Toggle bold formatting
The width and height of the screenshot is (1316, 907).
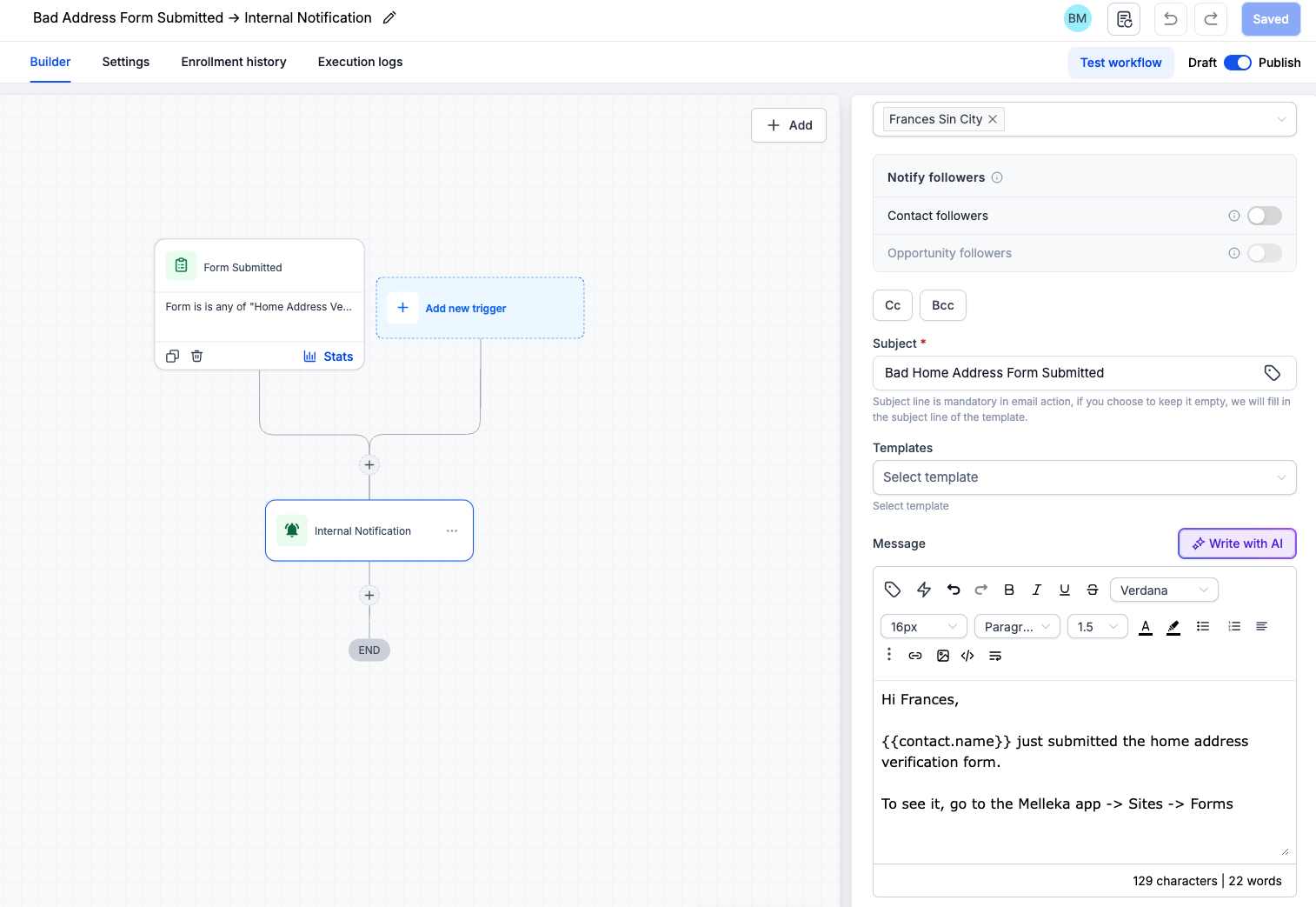pyautogui.click(x=1009, y=590)
